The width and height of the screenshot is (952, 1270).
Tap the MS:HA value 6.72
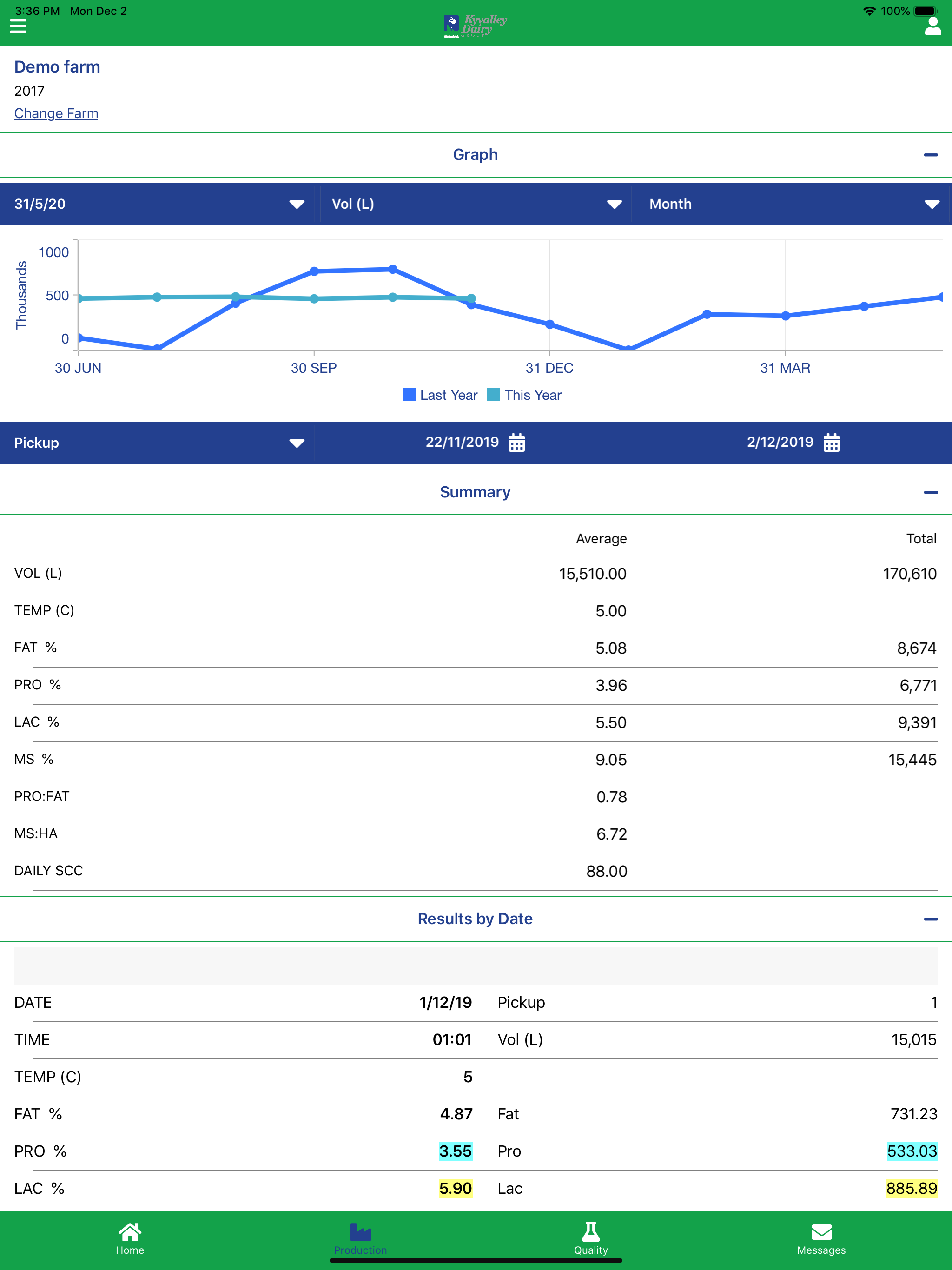pyautogui.click(x=612, y=834)
